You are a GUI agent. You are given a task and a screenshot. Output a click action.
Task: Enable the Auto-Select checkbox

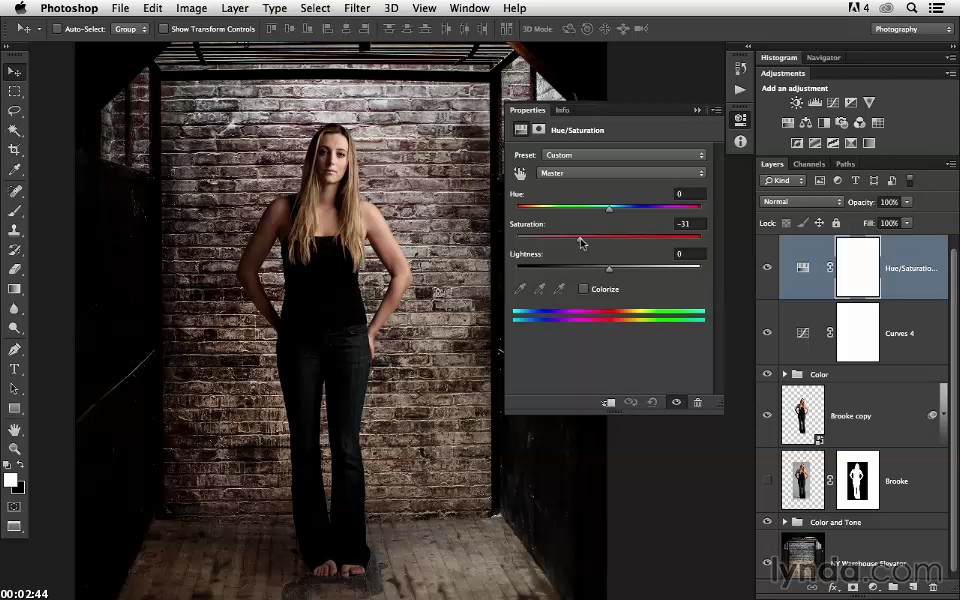pos(57,29)
